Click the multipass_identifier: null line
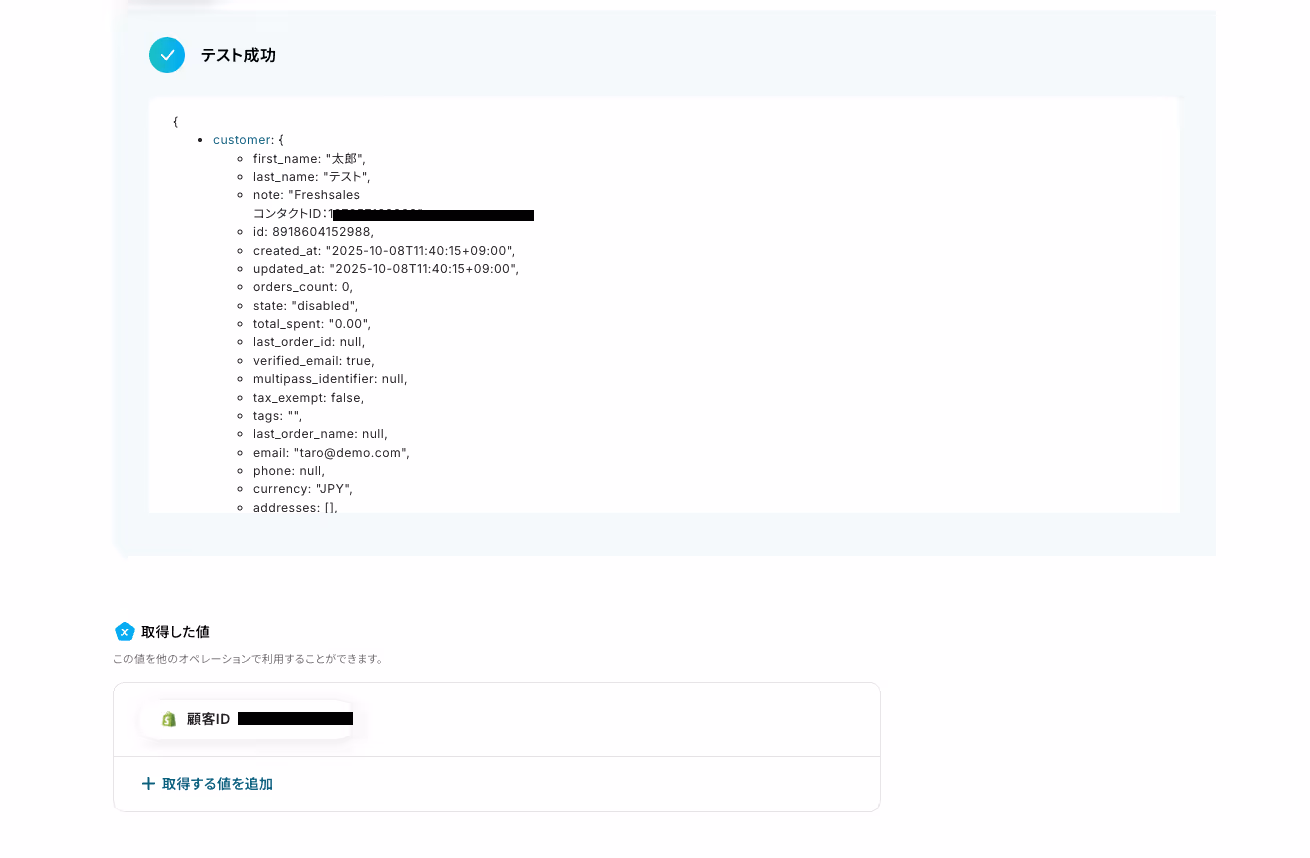 coord(330,379)
